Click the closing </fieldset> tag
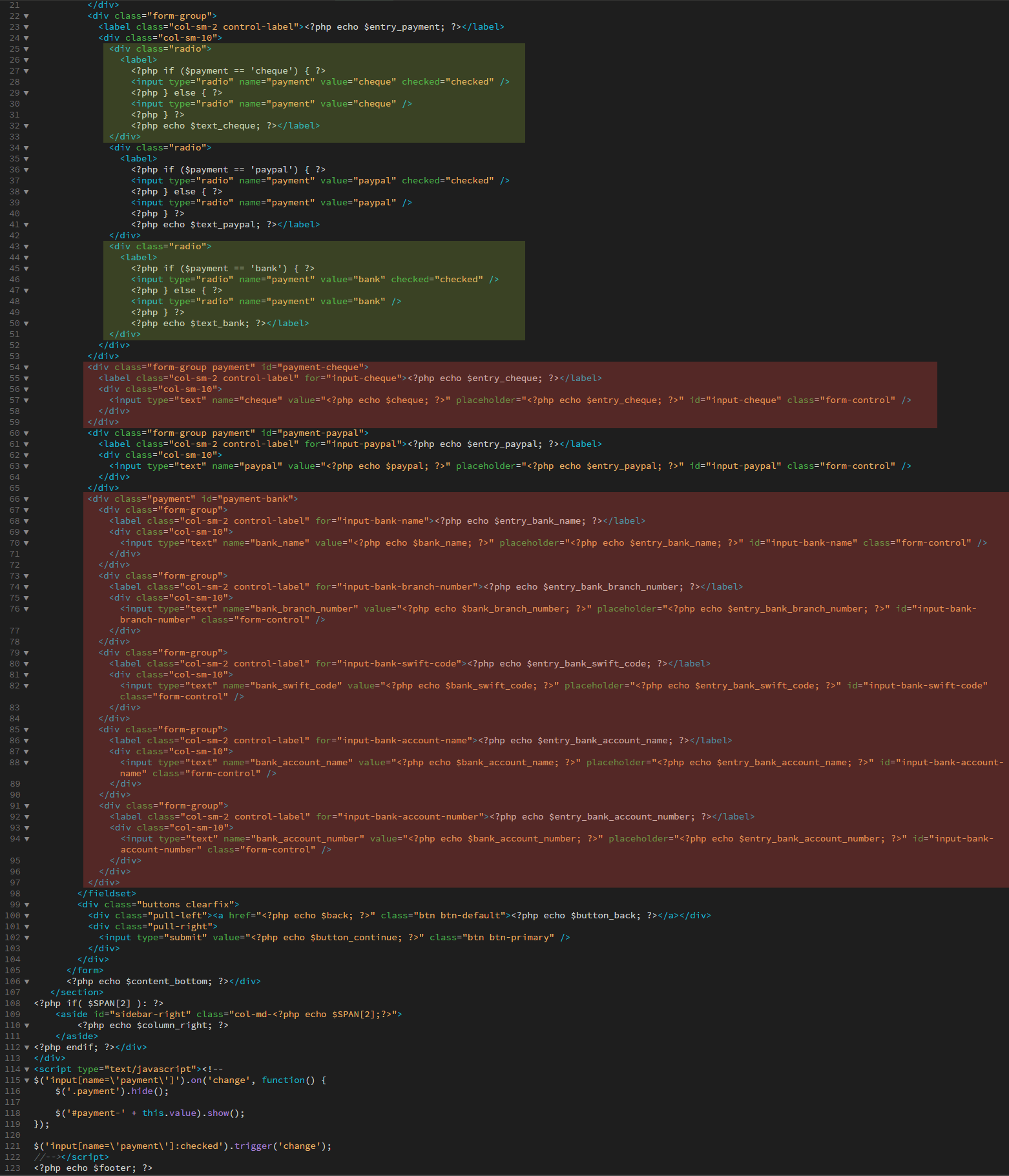 click(x=107, y=894)
